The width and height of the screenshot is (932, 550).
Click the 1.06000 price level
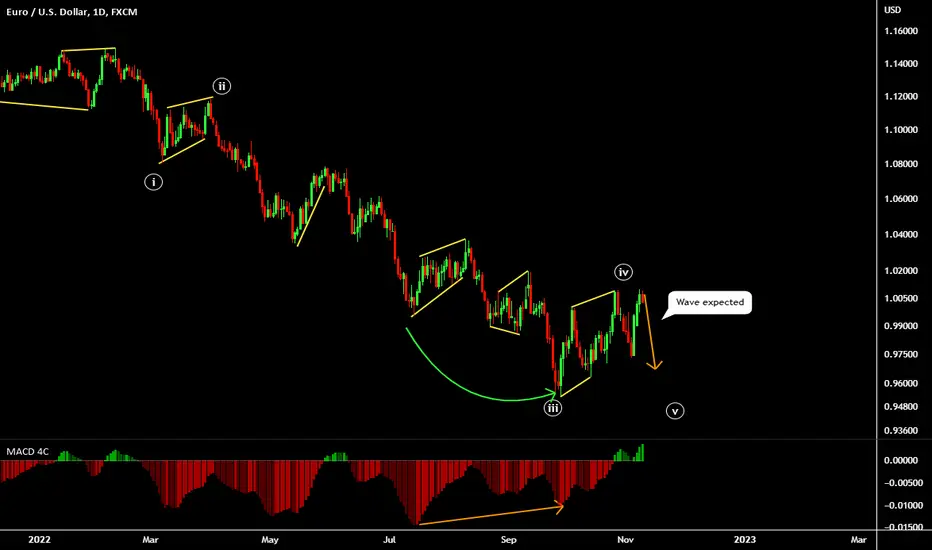coord(900,199)
